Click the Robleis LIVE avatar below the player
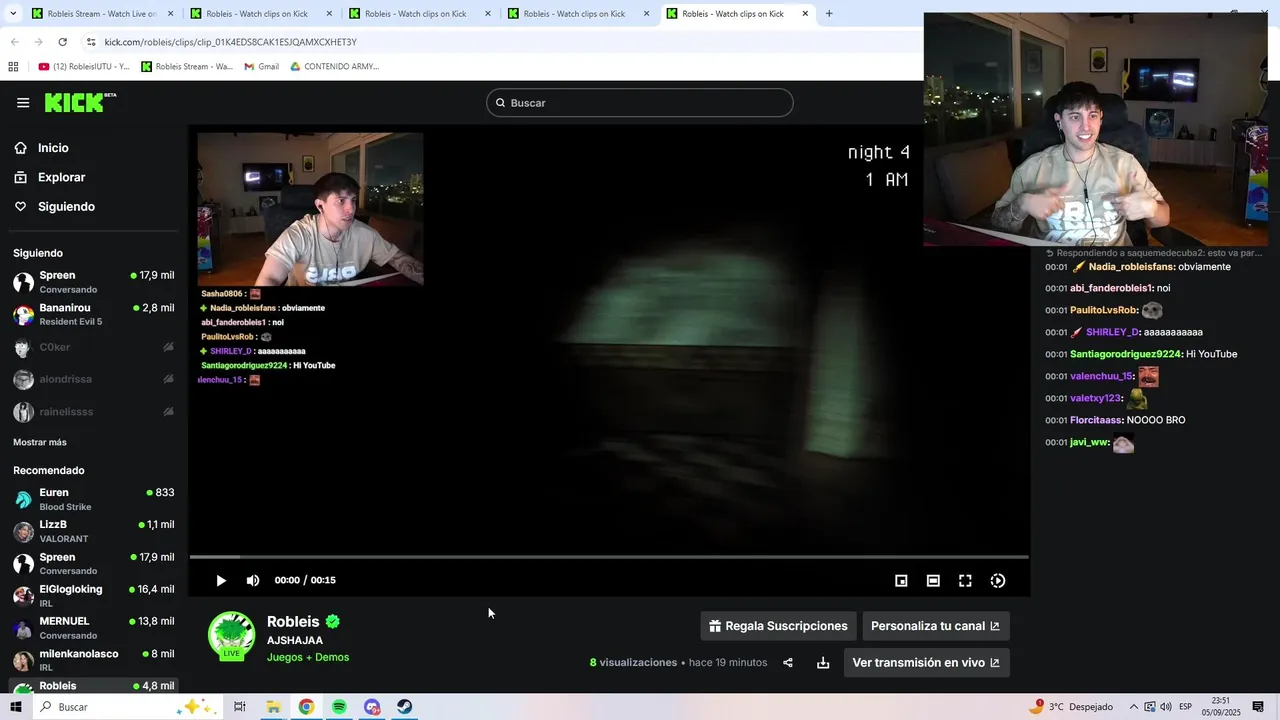The image size is (1280, 720). tap(231, 636)
